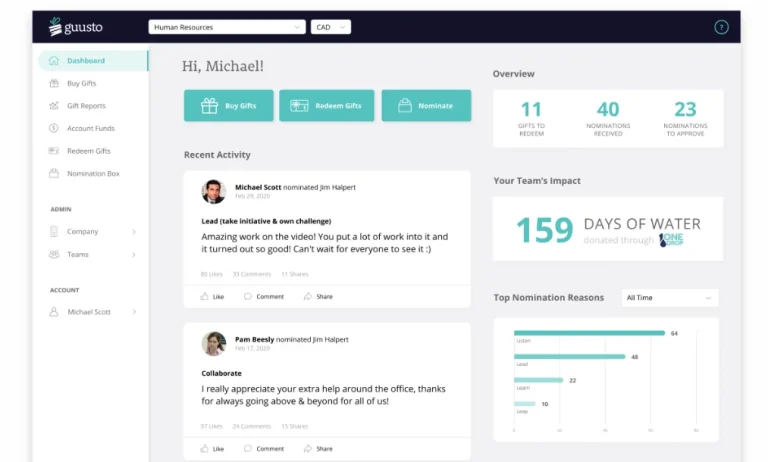This screenshot has height=462, width=768.
Task: Click the Dashboard home icon
Action: 54,60
